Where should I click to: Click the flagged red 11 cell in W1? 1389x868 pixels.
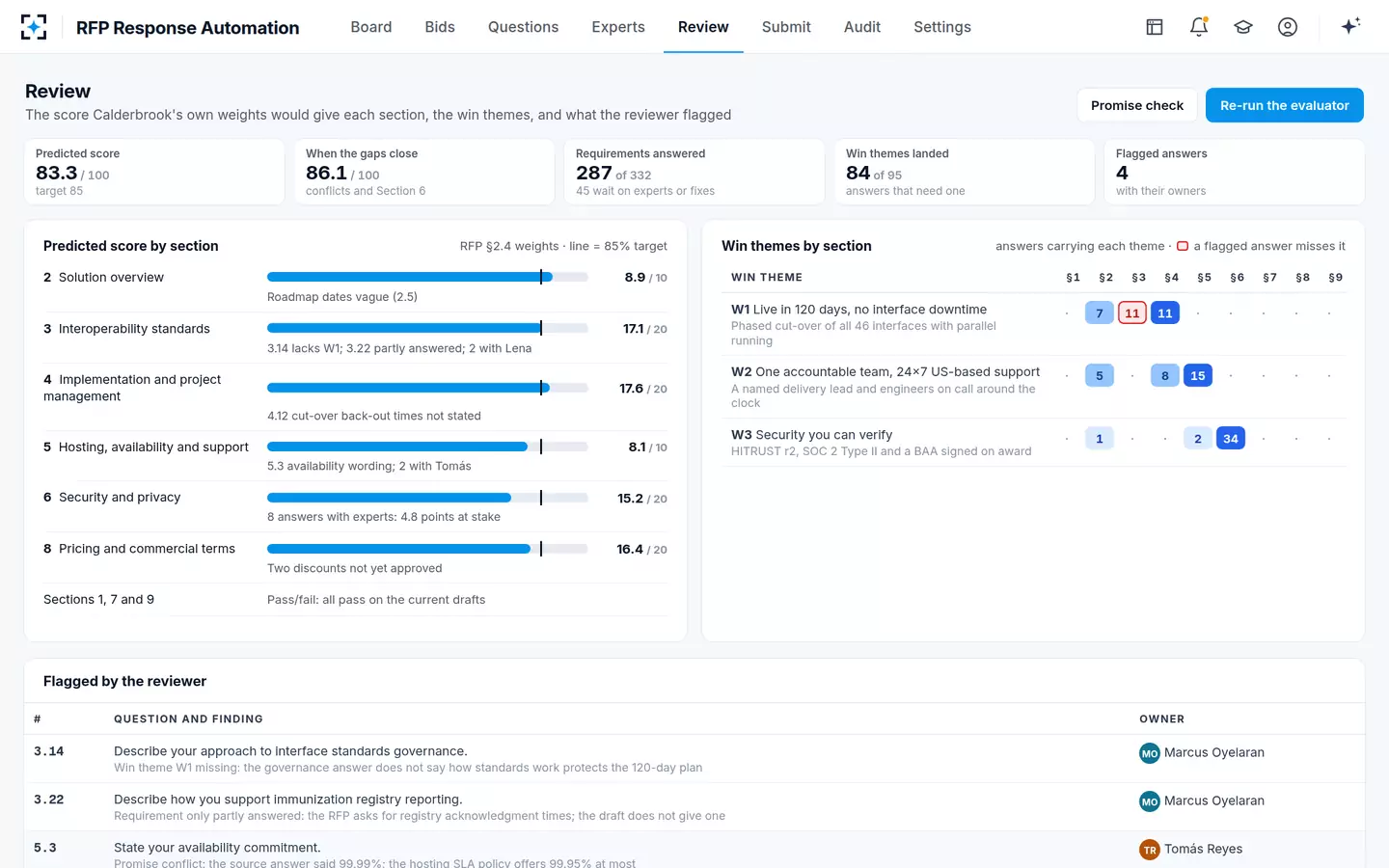tap(1132, 312)
